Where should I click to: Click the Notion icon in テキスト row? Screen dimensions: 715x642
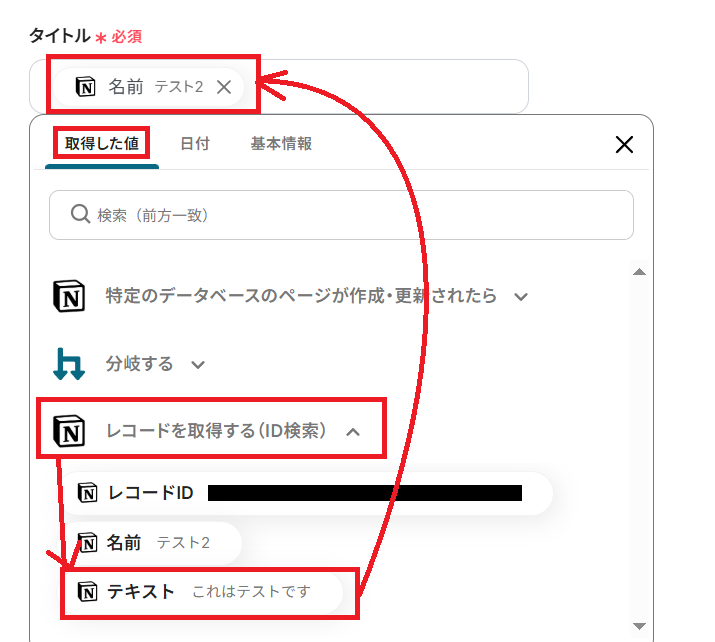pyautogui.click(x=88, y=592)
